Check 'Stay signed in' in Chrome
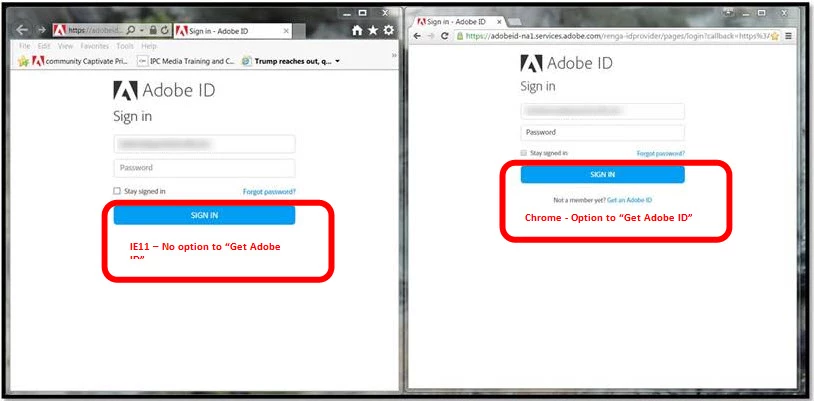814x401 pixels. [523, 153]
